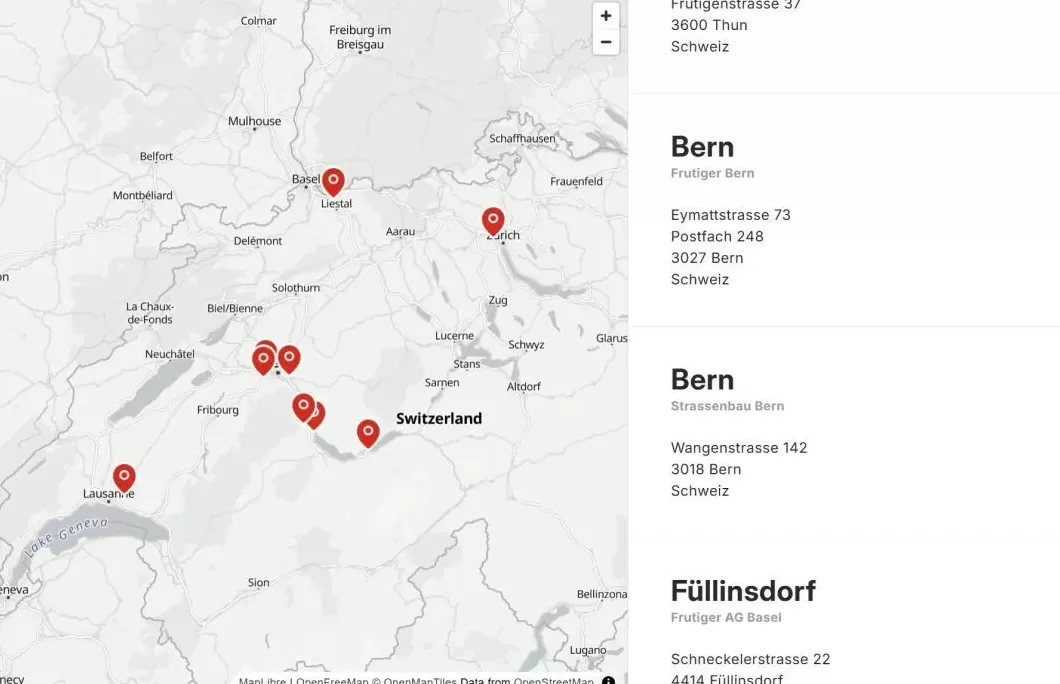Click the upper-left pin south of Bern
The width and height of the screenshot is (1060, 684).
[x=303, y=406]
